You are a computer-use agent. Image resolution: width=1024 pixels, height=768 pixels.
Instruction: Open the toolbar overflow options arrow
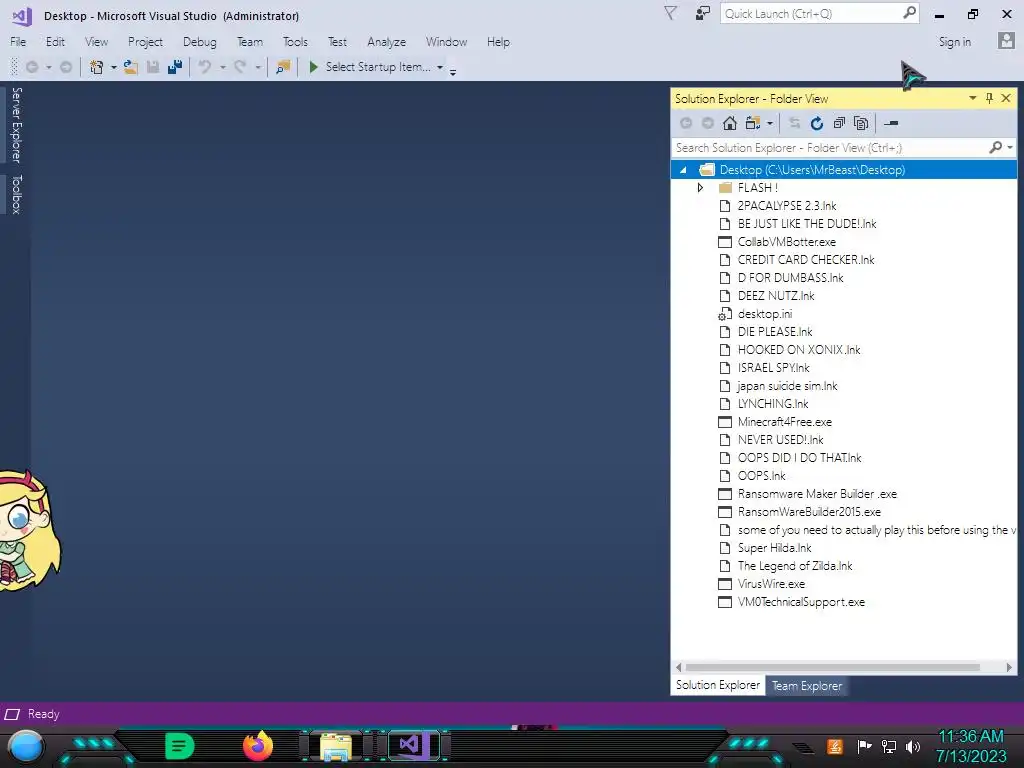tap(453, 71)
